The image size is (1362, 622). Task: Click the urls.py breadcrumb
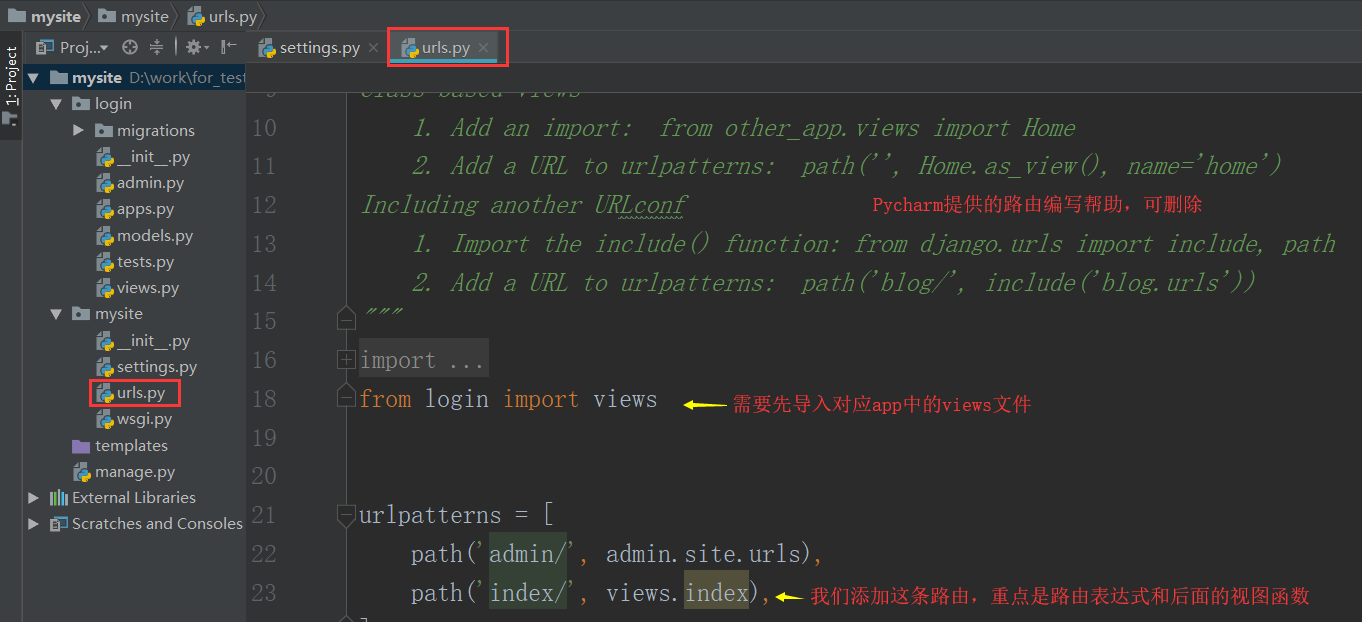point(222,16)
